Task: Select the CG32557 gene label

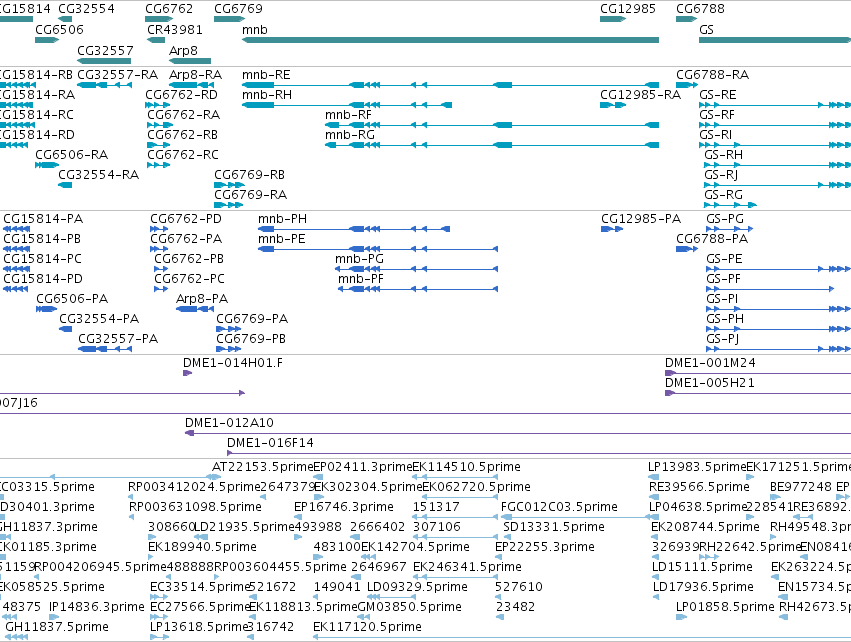Action: pos(105,50)
